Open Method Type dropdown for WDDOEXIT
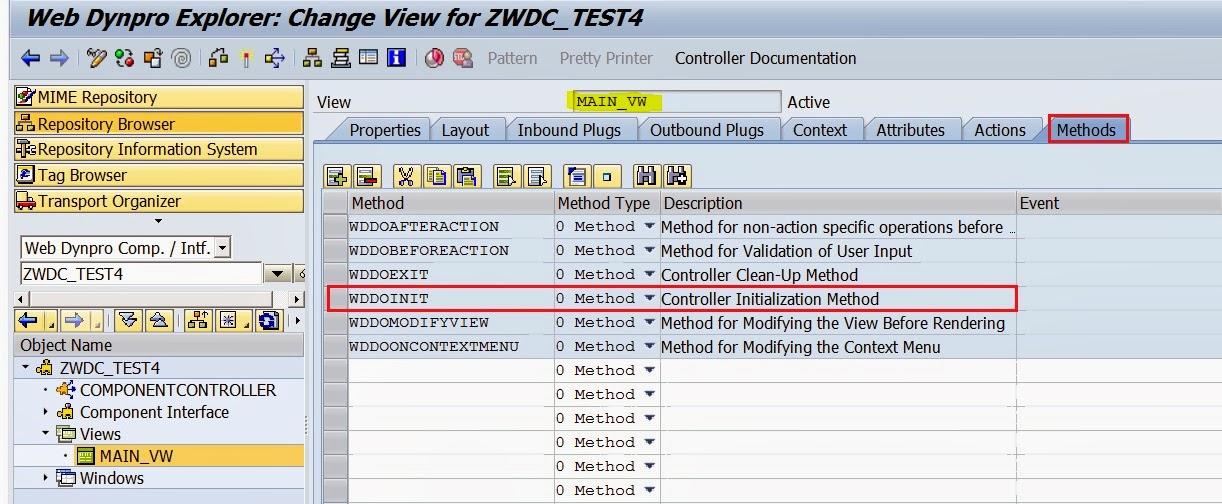The width and height of the screenshot is (1222, 504). [x=649, y=274]
